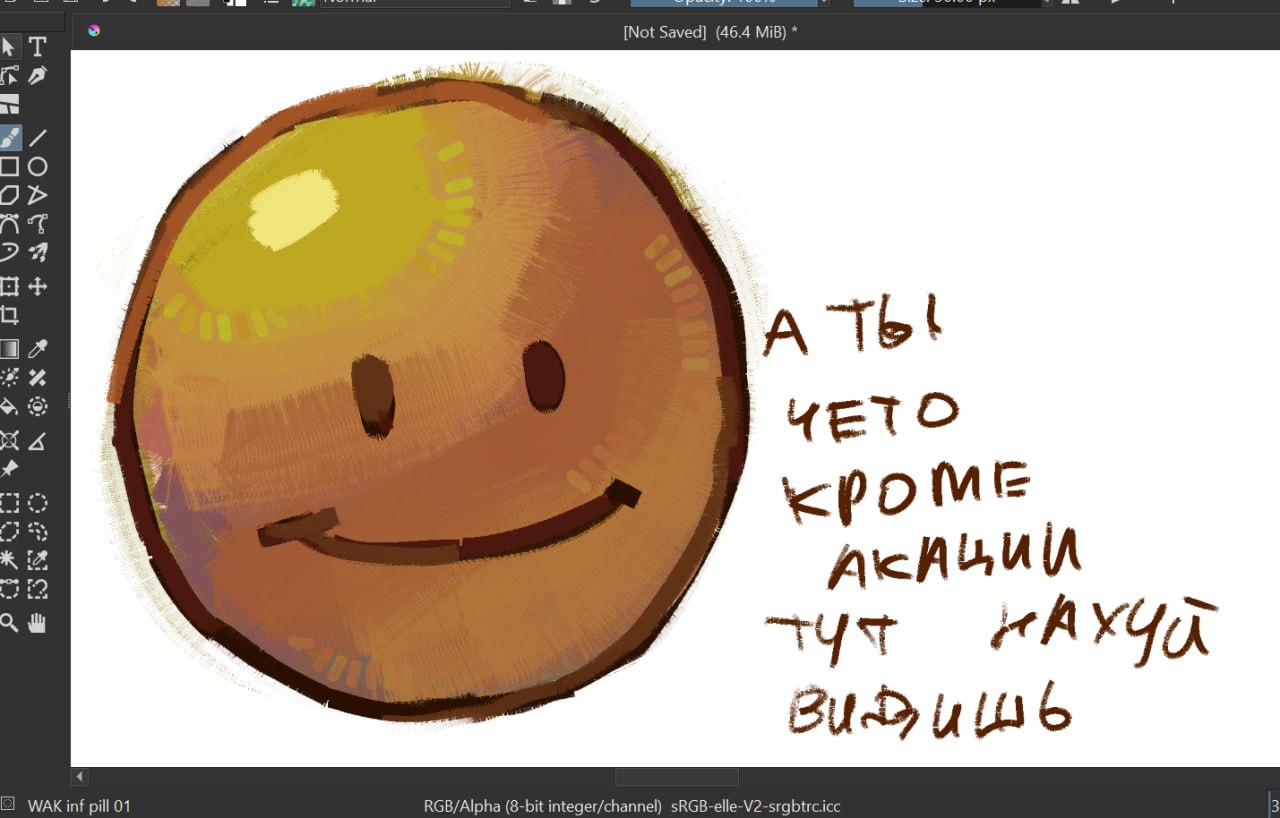
Task: Activate the Dynamic Brush tool
Action: (9, 251)
